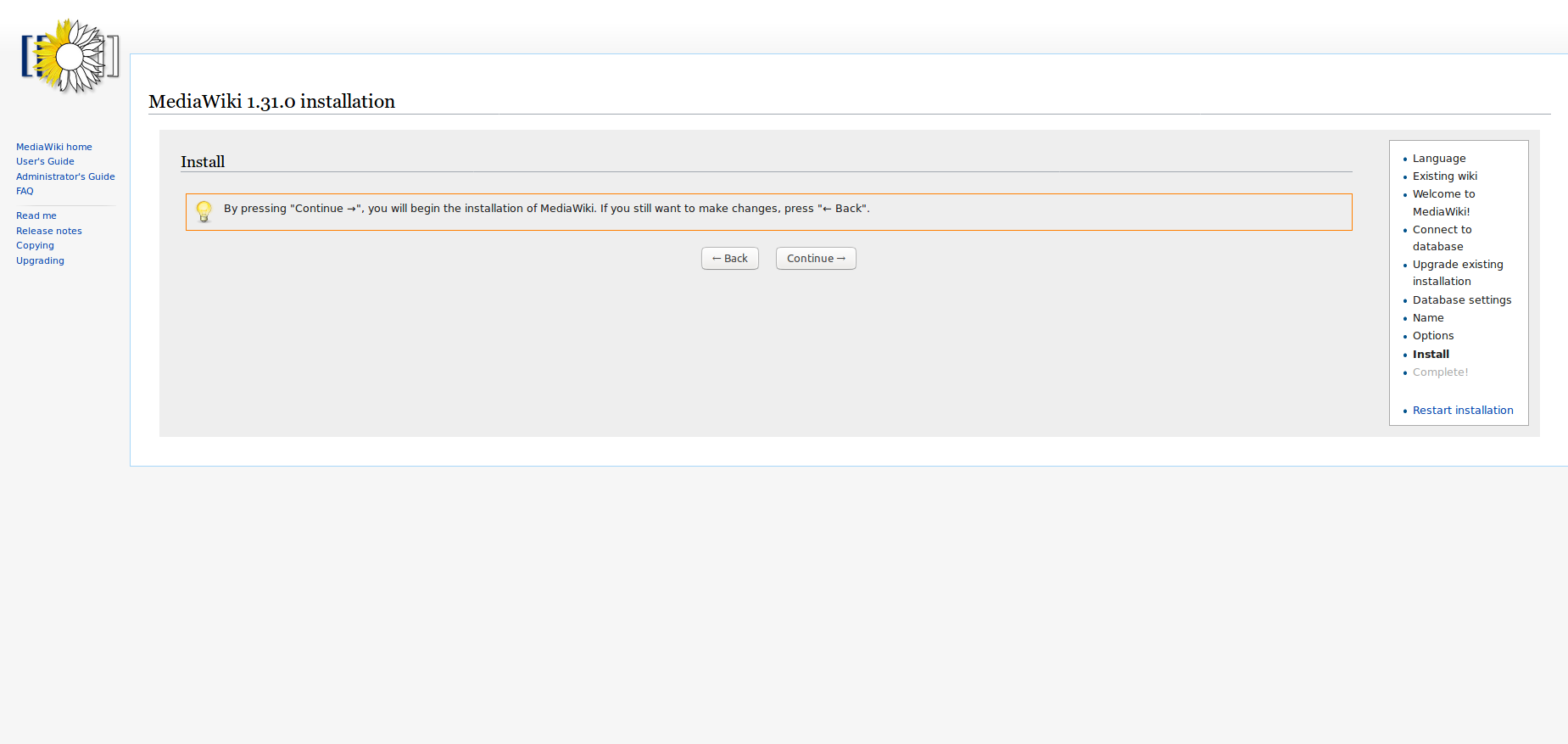The height and width of the screenshot is (744, 1568).
Task: Click the 'By pressing Continue' notice text
Action: (x=547, y=209)
